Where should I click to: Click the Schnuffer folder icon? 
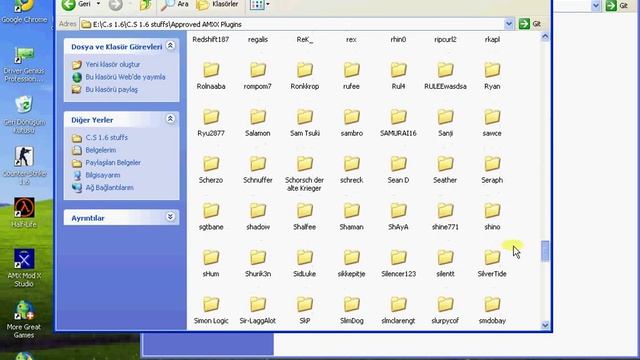pos(258,164)
